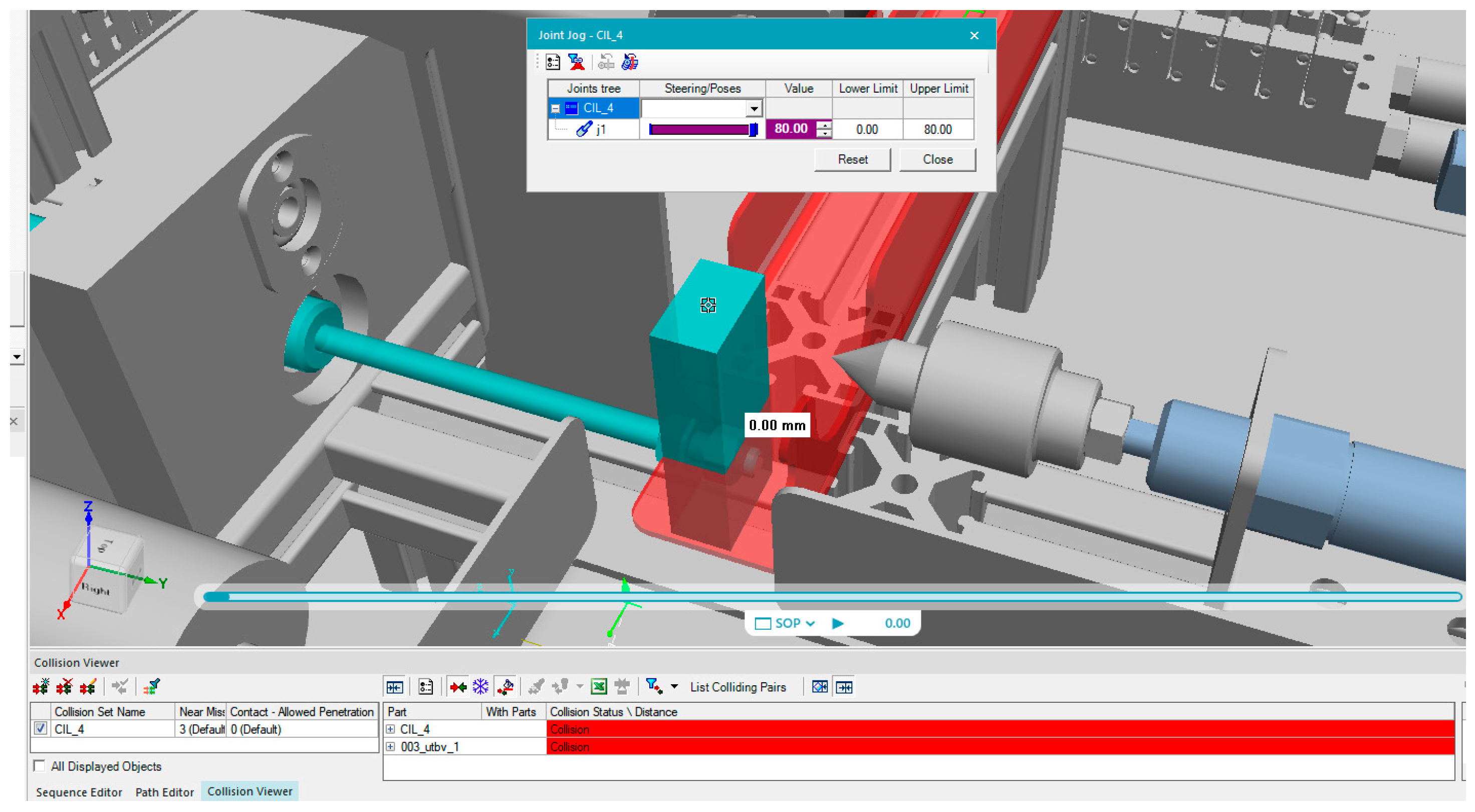
Task: Click the collision options list icon
Action: point(425,687)
